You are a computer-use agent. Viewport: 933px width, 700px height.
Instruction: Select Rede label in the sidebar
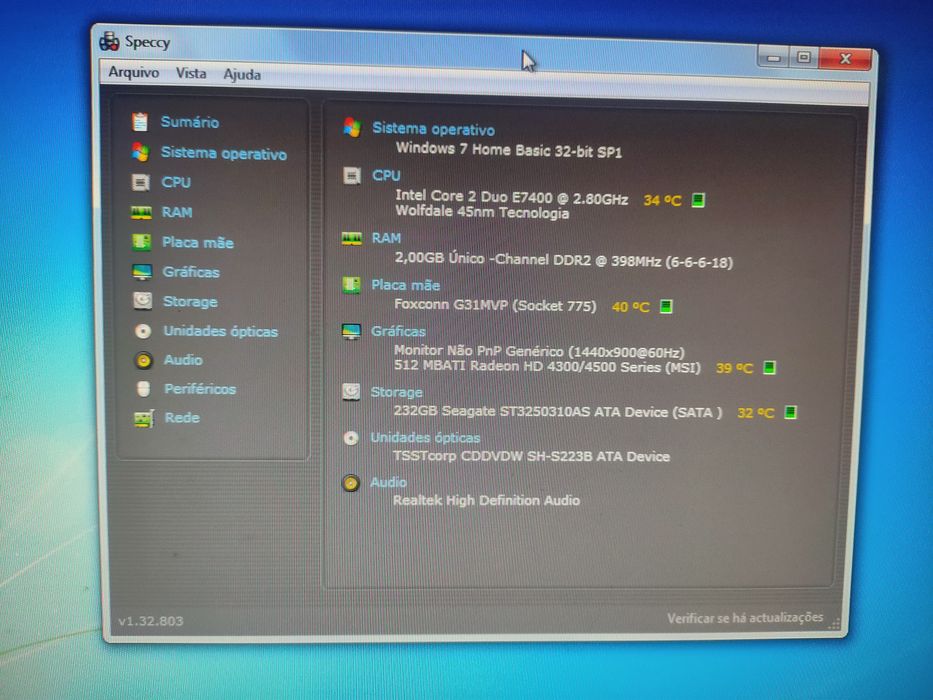pyautogui.click(x=182, y=417)
